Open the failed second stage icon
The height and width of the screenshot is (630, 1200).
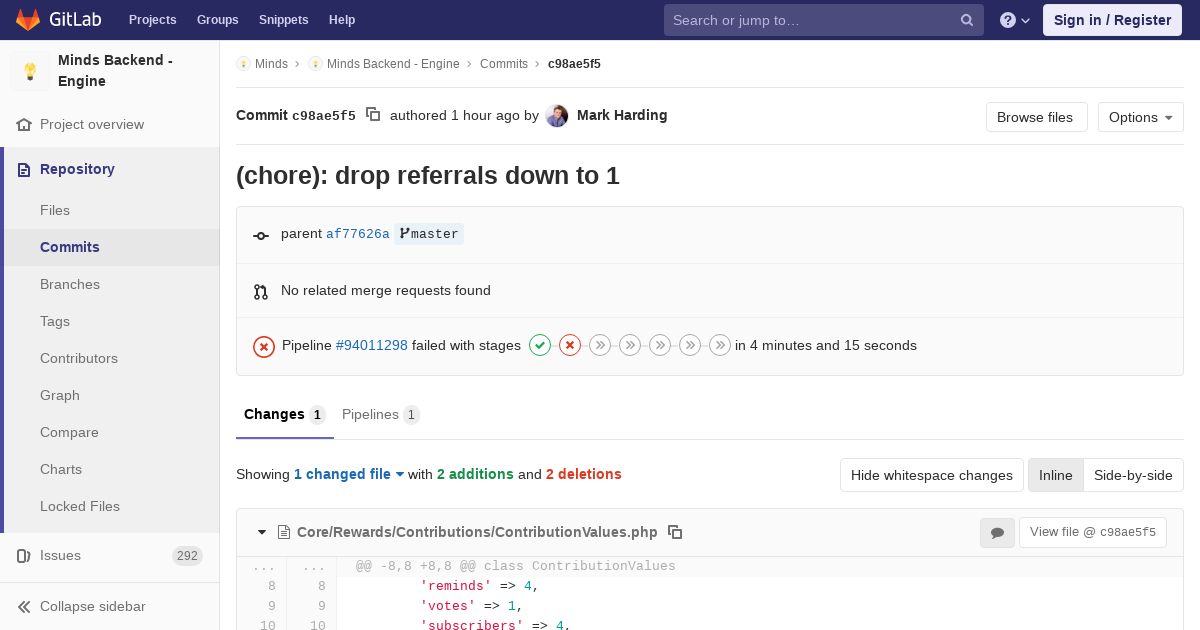[570, 345]
